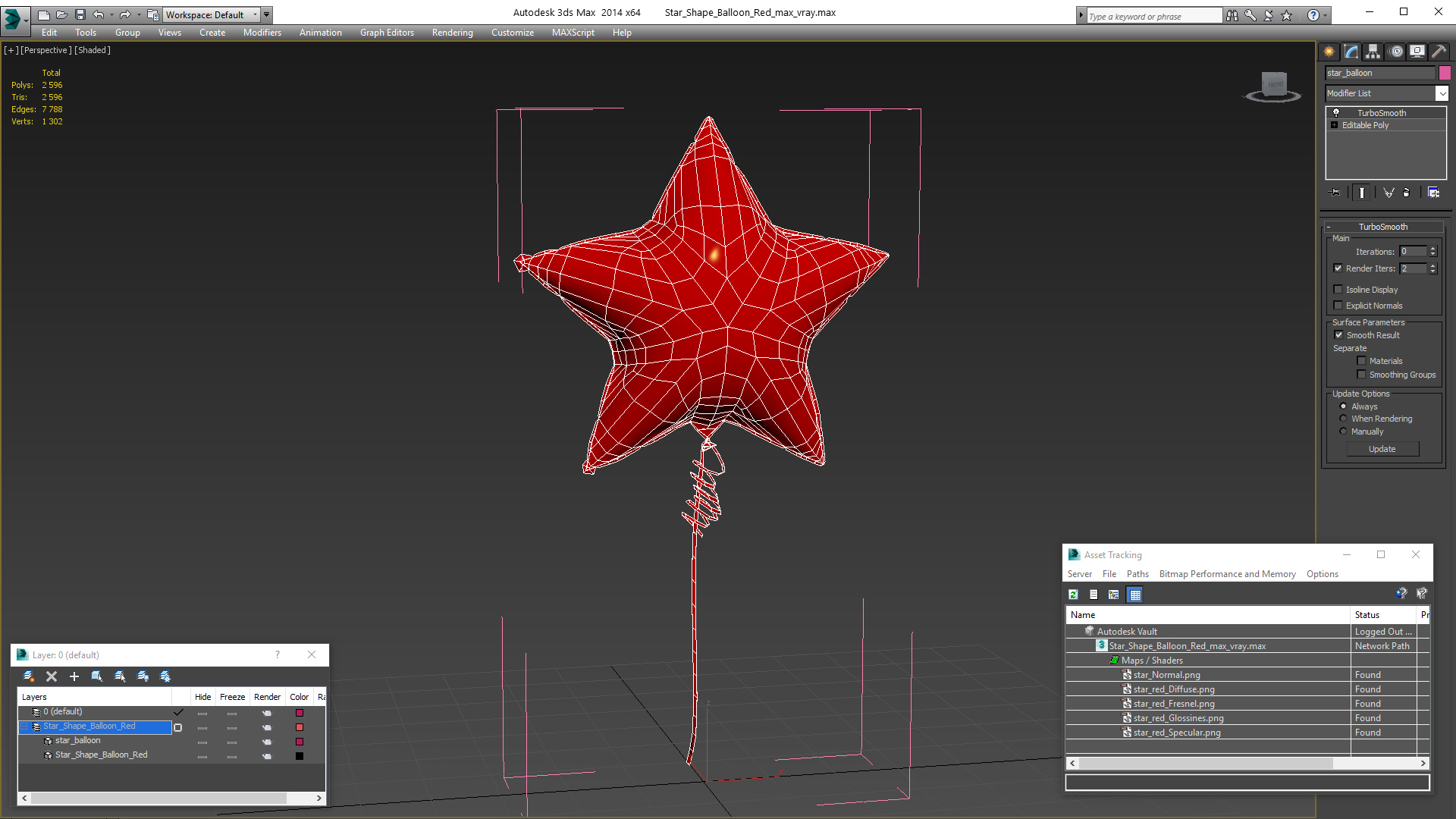This screenshot has width=1456, height=819.
Task: Click the Pin Stack icon
Action: point(1335,193)
